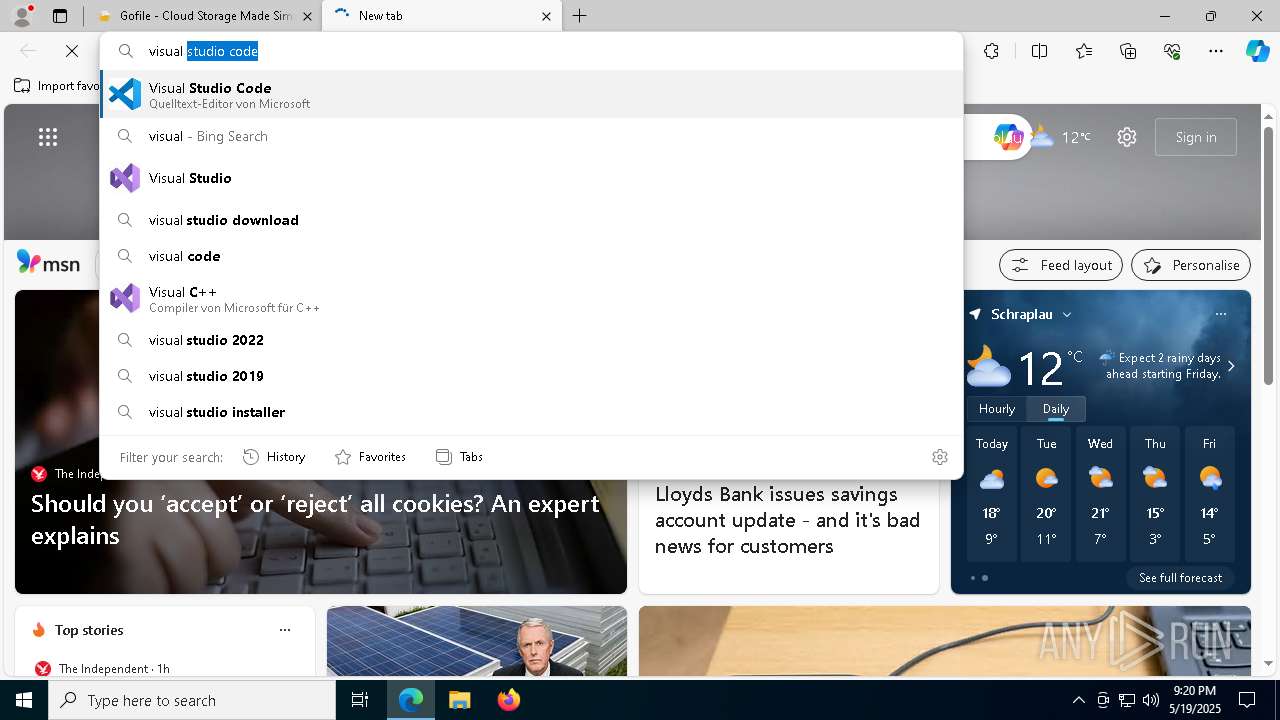Click the page vertical scrollbar thumb
This screenshot has height=720, width=1280.
[1268, 256]
